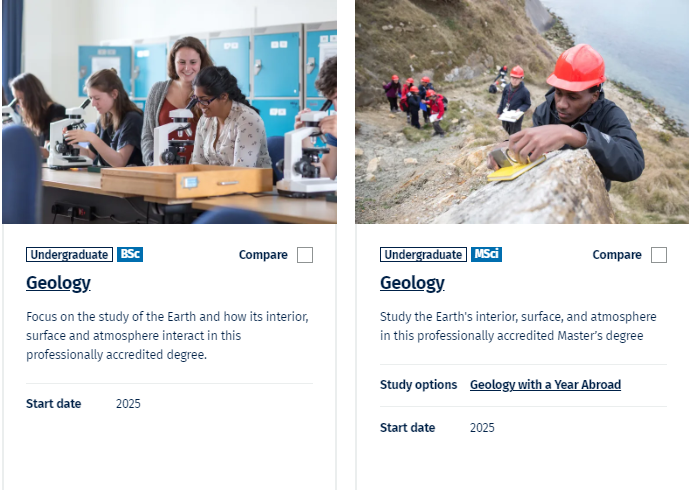
Task: Open the BSc Geology course title link
Action: tap(58, 283)
